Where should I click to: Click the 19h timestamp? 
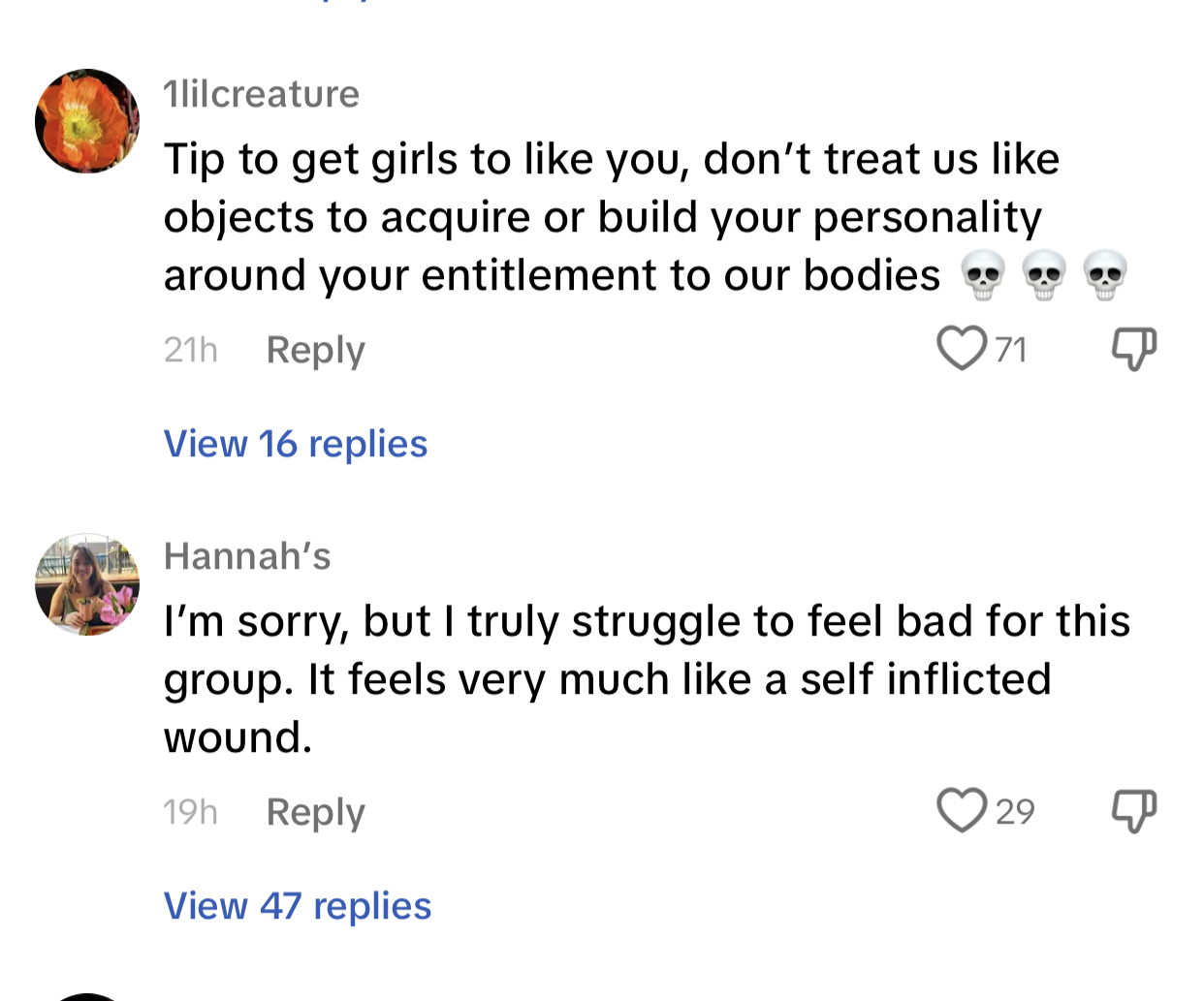pyautogui.click(x=190, y=812)
